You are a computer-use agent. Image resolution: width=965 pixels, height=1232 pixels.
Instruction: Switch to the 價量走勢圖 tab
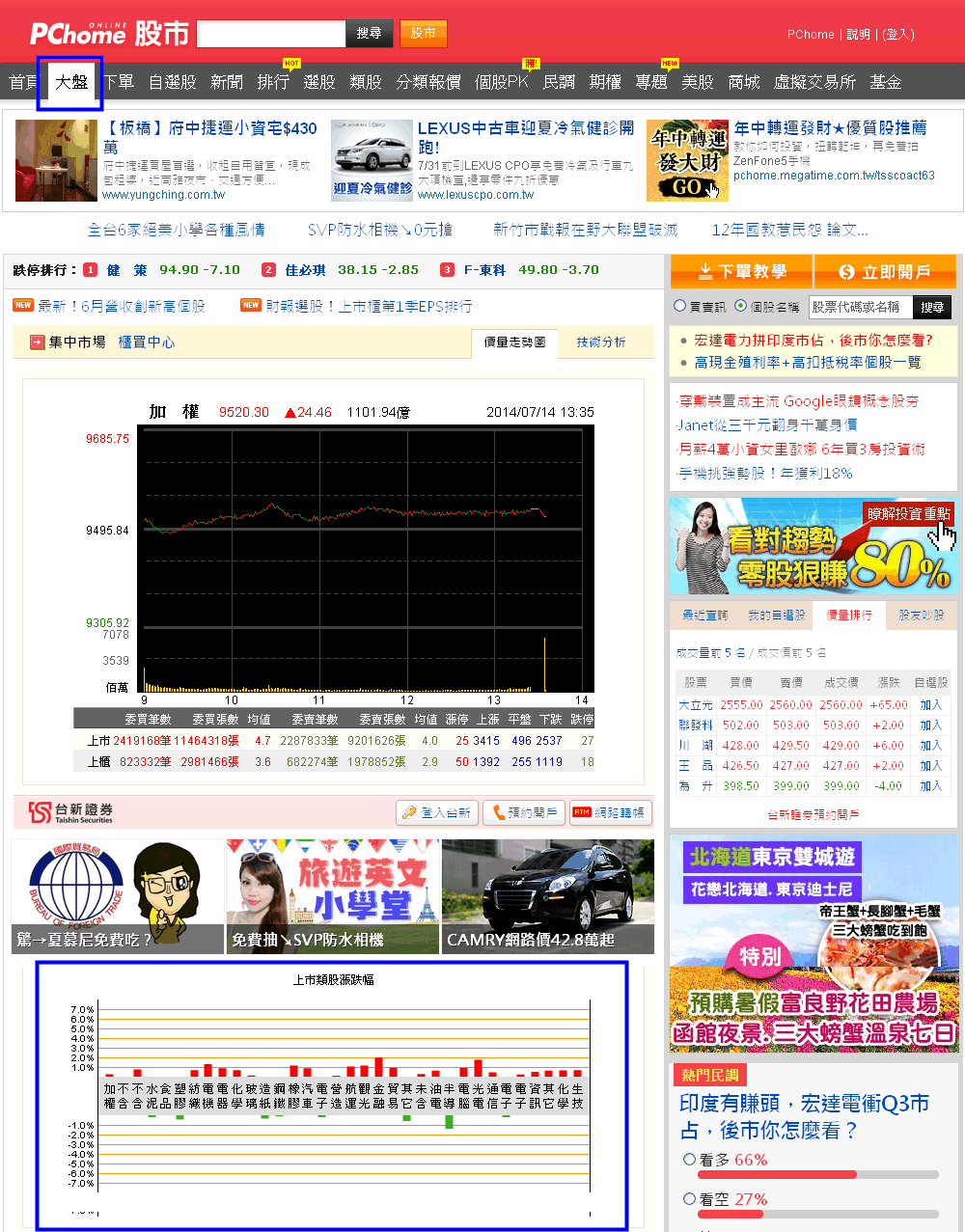click(x=514, y=342)
